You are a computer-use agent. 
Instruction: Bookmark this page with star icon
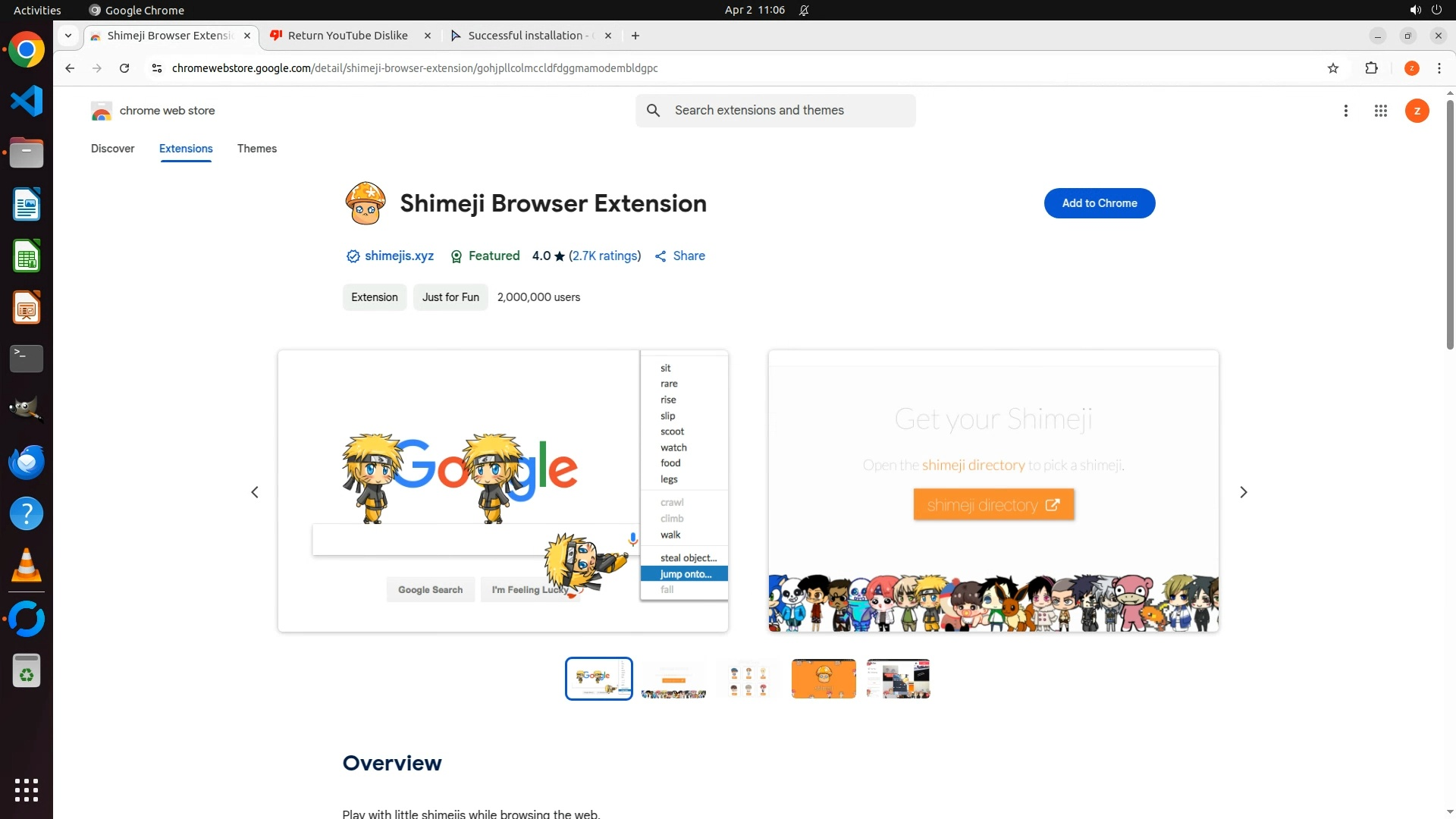1333,68
